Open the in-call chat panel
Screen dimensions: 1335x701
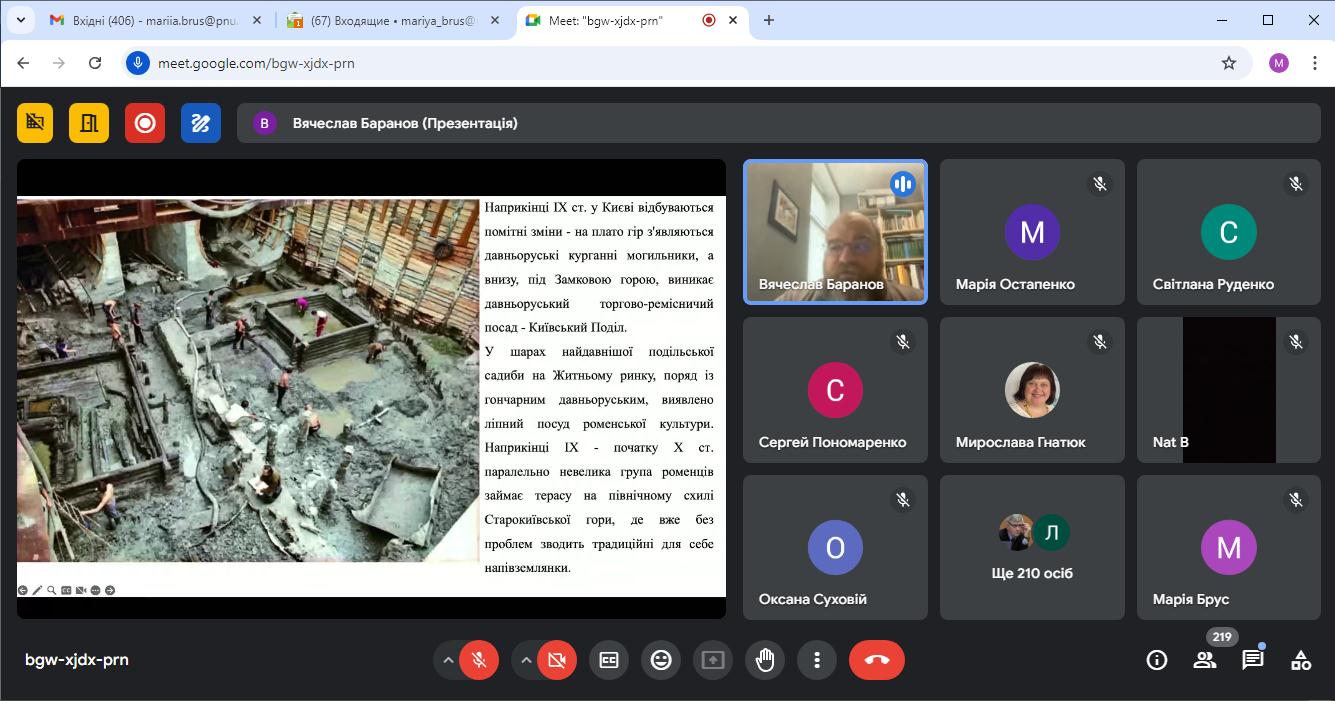point(1252,660)
